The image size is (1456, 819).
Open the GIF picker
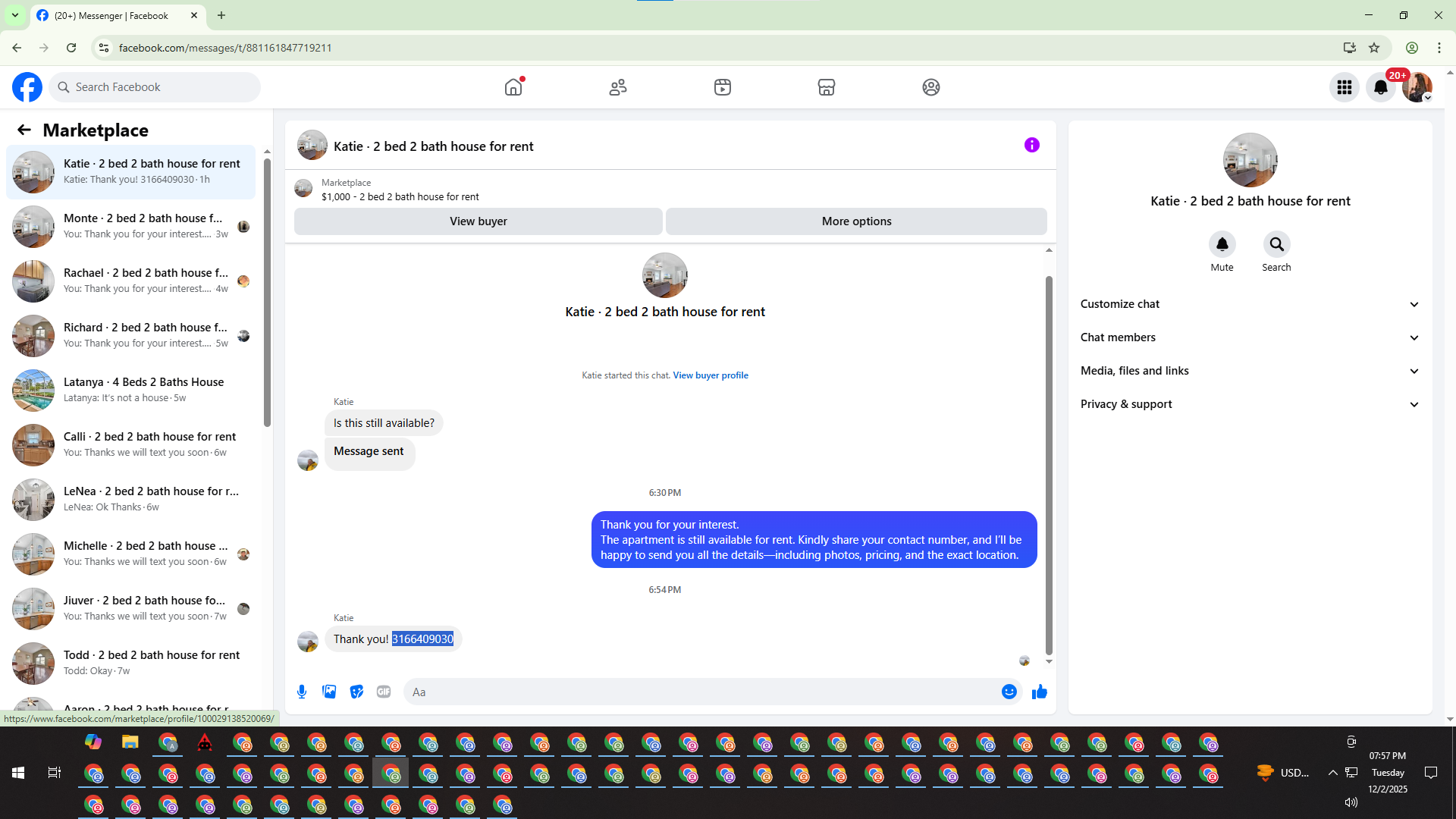[x=384, y=692]
